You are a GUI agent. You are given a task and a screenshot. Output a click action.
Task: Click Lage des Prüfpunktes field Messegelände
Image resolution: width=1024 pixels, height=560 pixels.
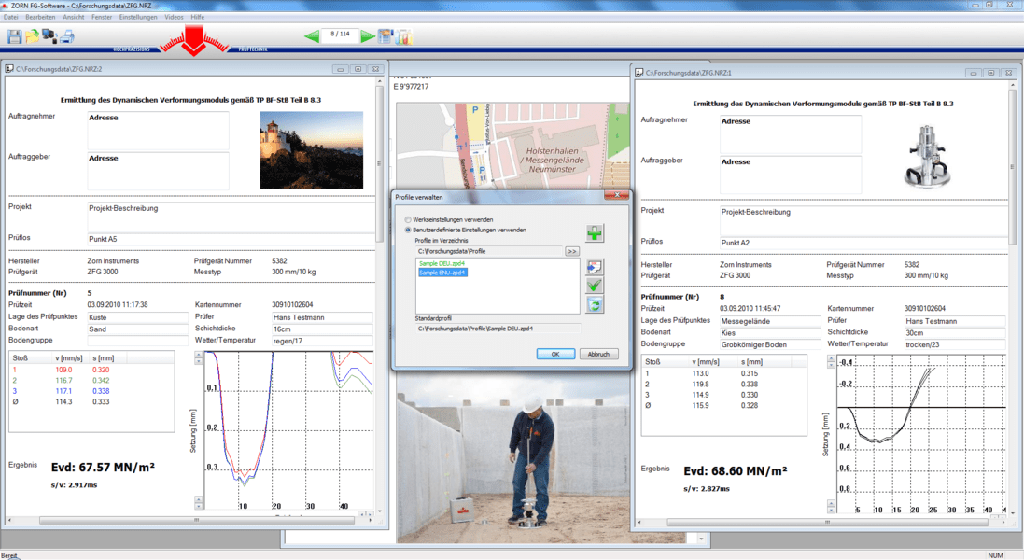click(x=770, y=321)
